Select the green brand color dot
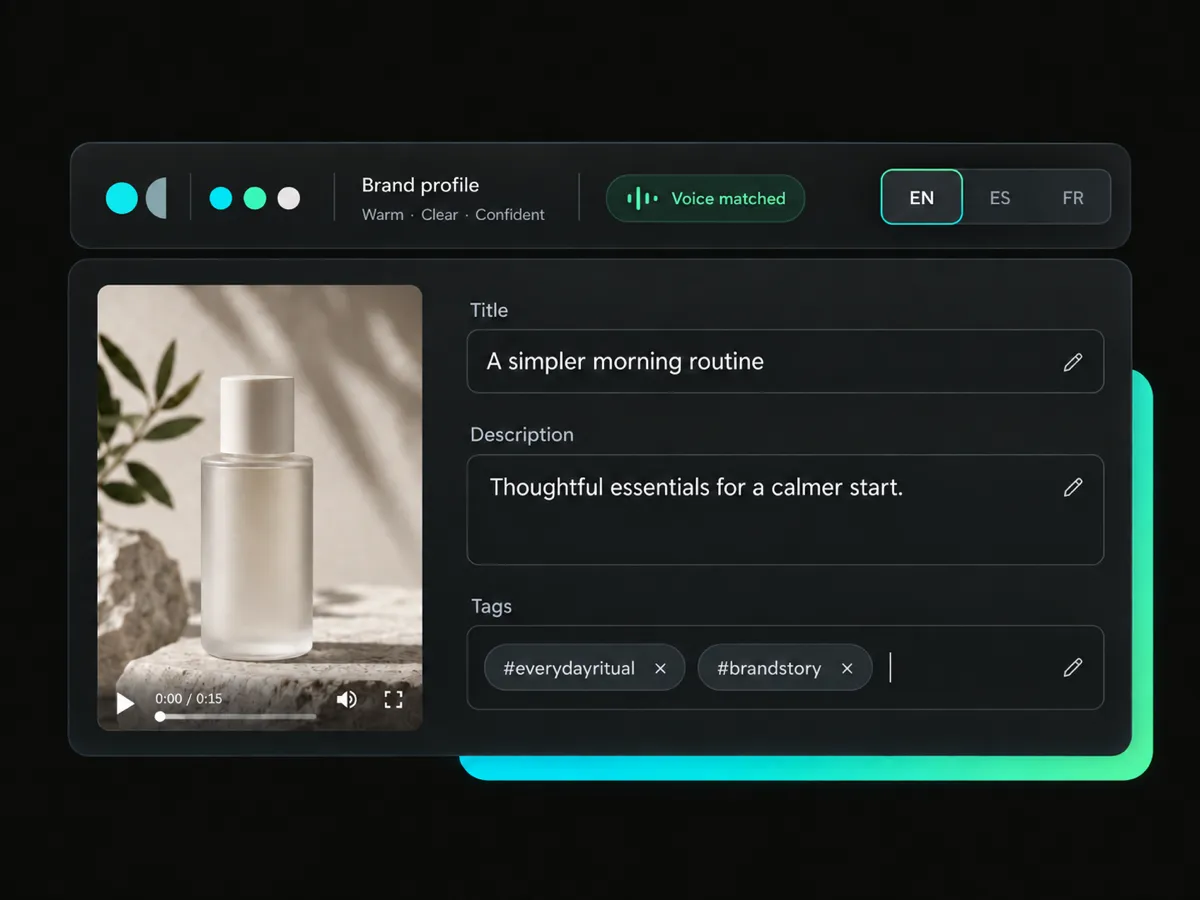This screenshot has width=1200, height=900. tap(255, 198)
